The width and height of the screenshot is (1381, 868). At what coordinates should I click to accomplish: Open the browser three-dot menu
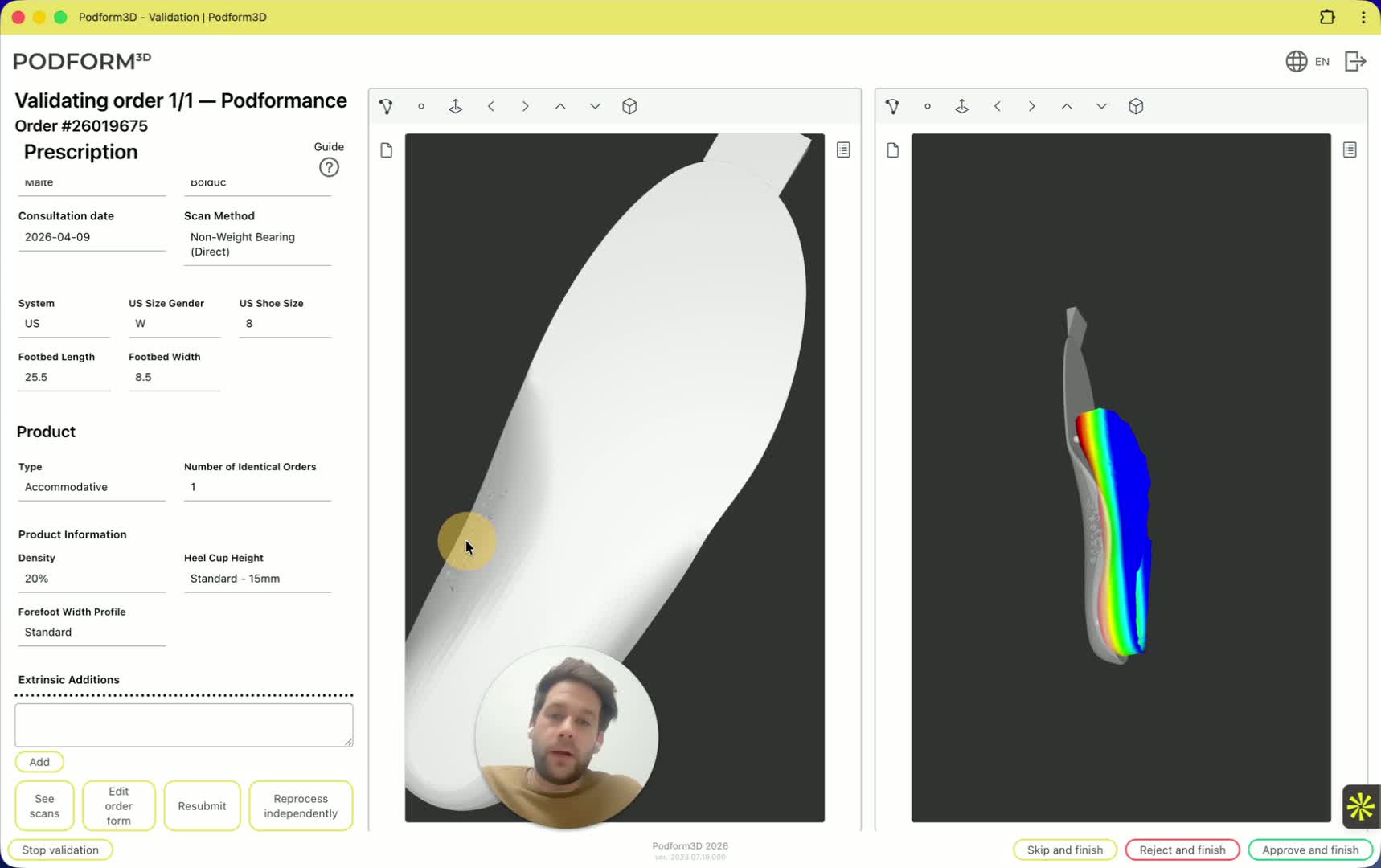[x=1363, y=17]
